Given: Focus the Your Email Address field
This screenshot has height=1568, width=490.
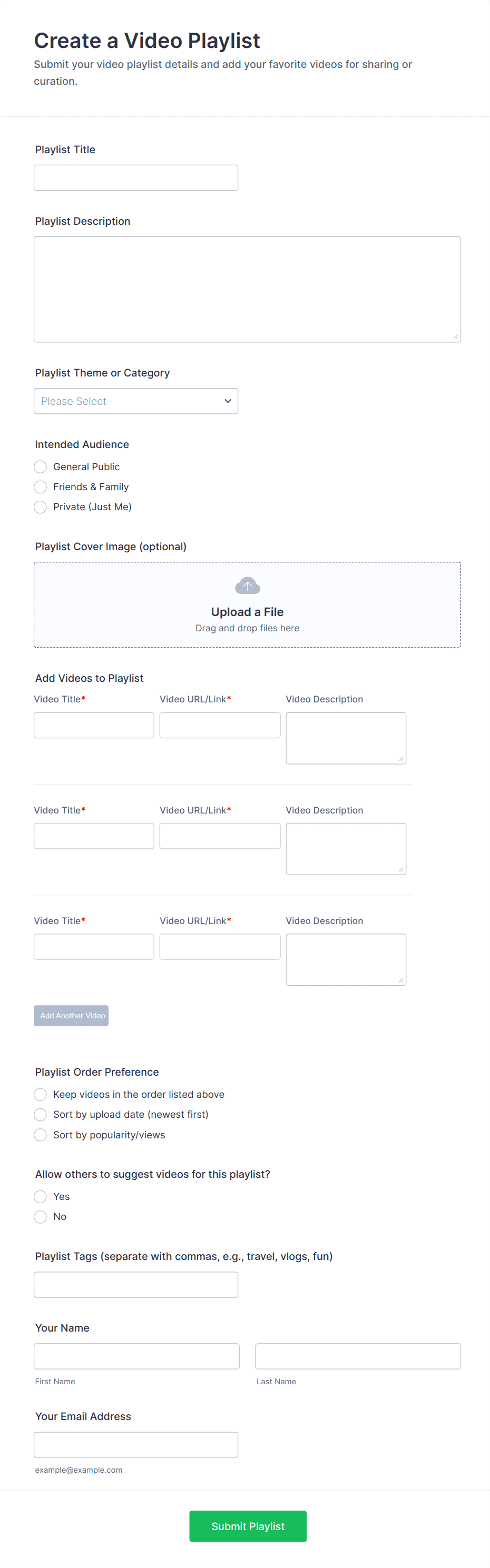Looking at the screenshot, I should [135, 1444].
